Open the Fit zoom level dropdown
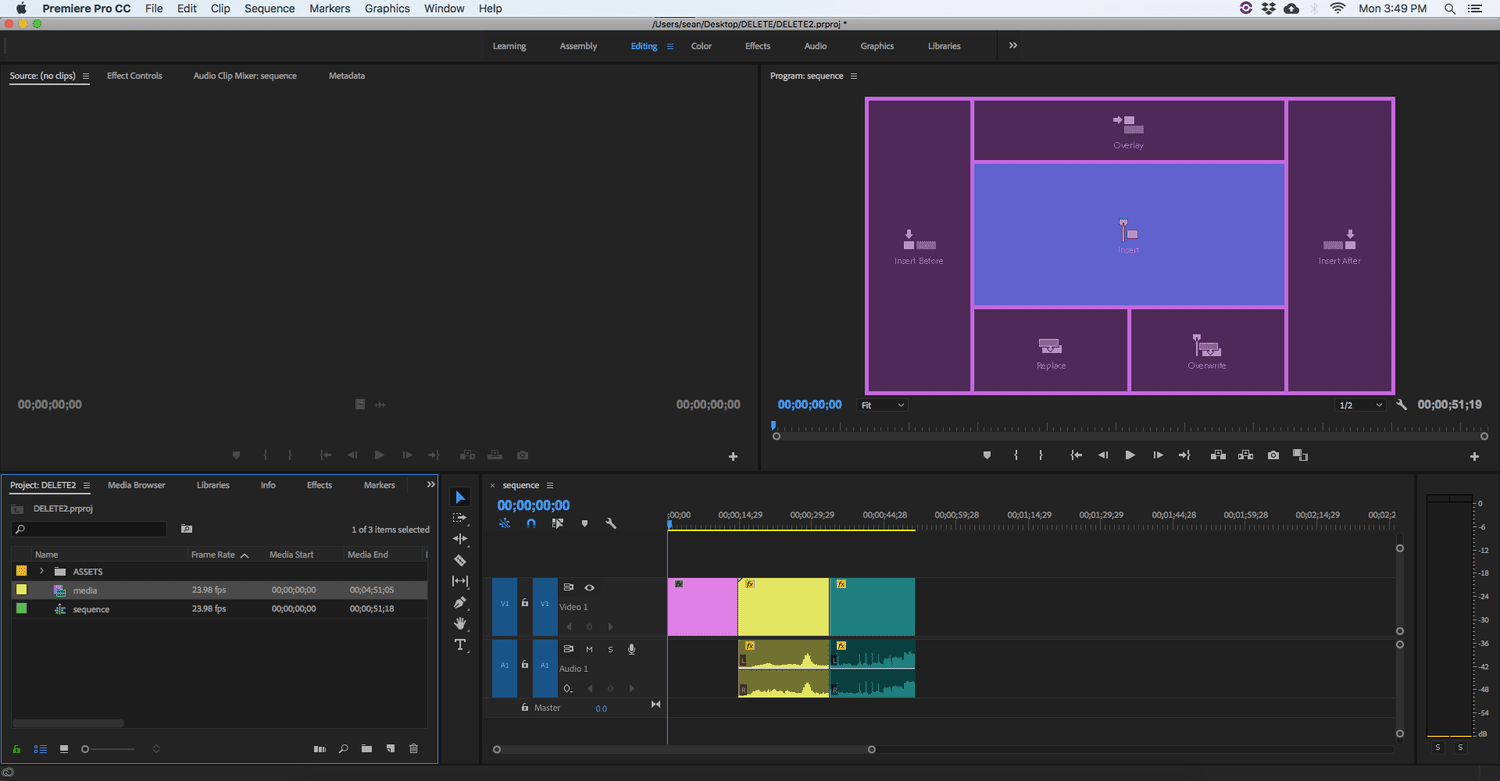The width and height of the screenshot is (1500, 781). 883,405
